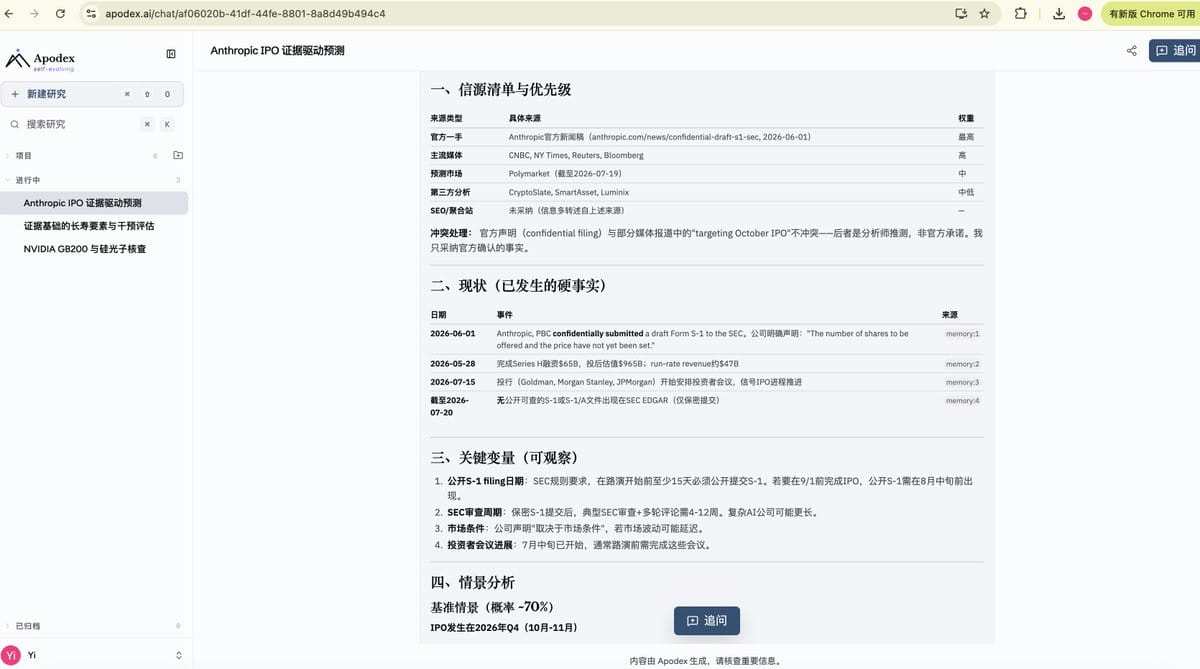Click the 三、关键变量（可观察）heading
Viewport: 1200px width, 669px height.
click(504, 457)
